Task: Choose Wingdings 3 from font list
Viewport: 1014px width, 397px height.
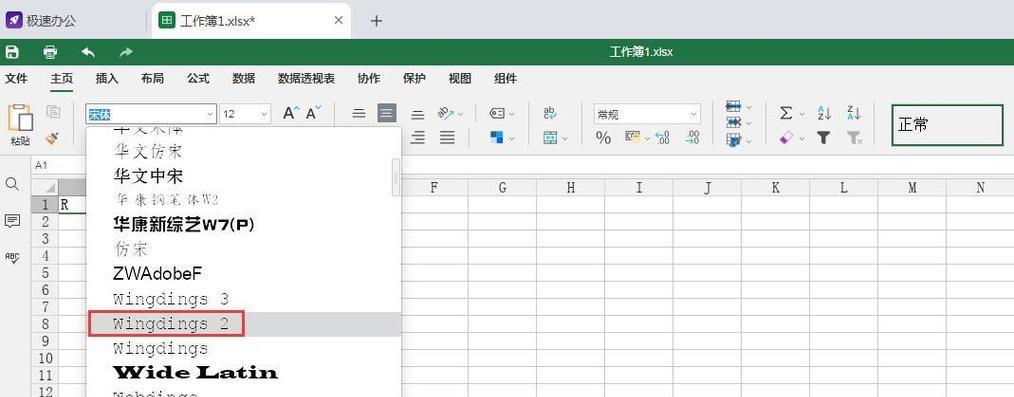Action: (x=244, y=299)
